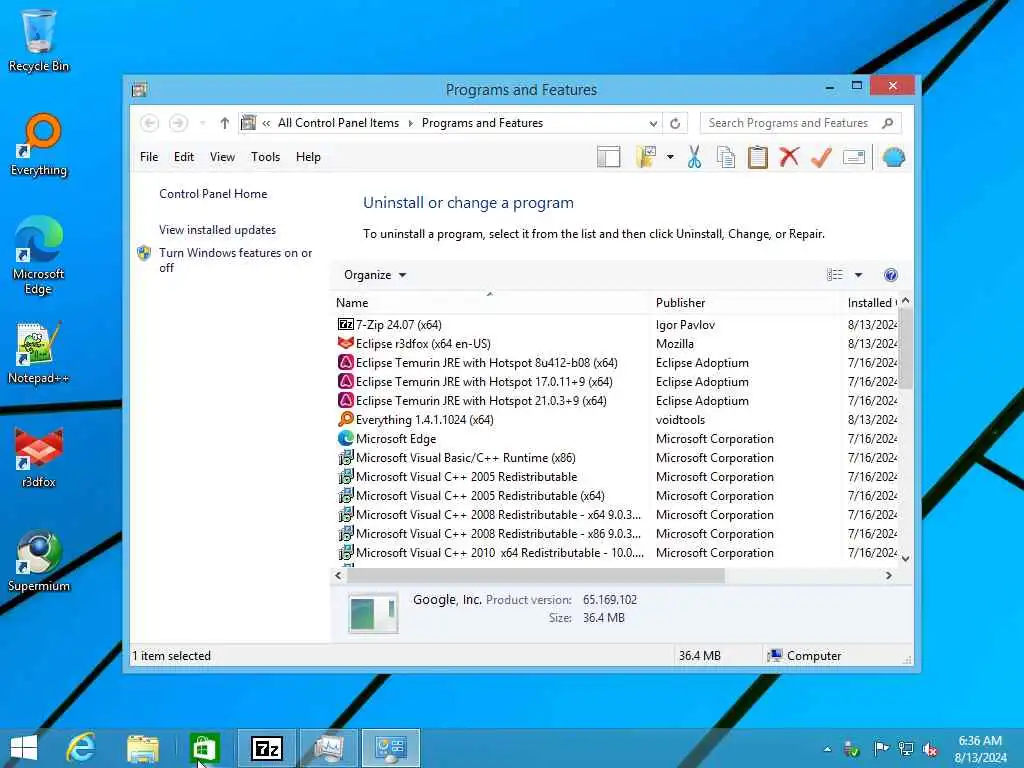The width and height of the screenshot is (1024, 768).
Task: Select Eclipse Temurin JRE 21.0.3+9 entry
Action: 616,400
